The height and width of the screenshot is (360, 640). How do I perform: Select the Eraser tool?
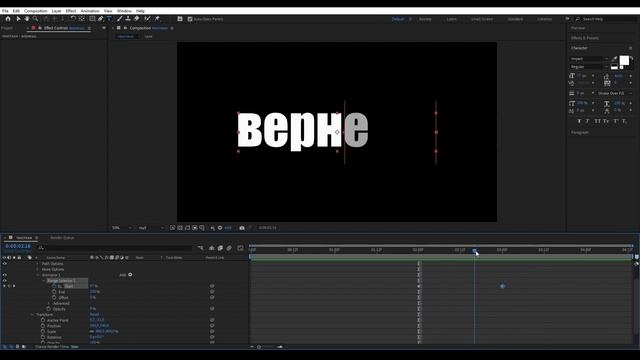tap(137, 19)
